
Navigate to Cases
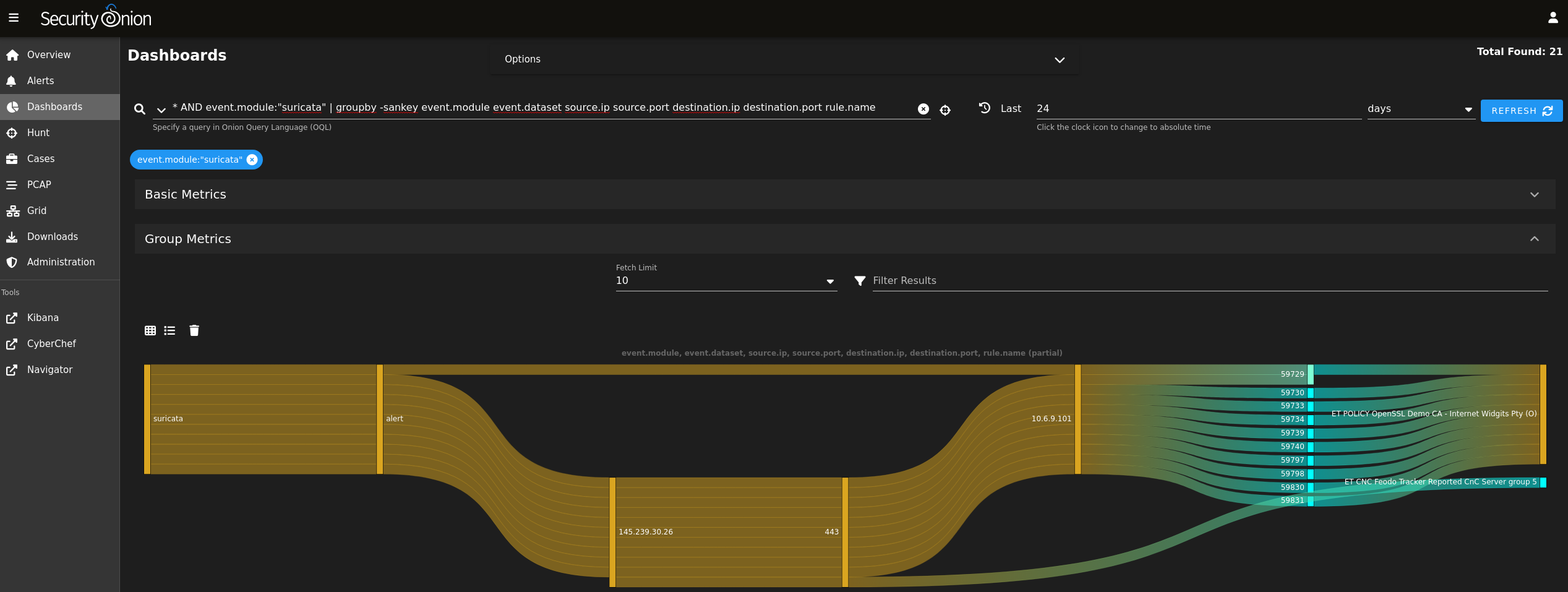tap(60, 159)
